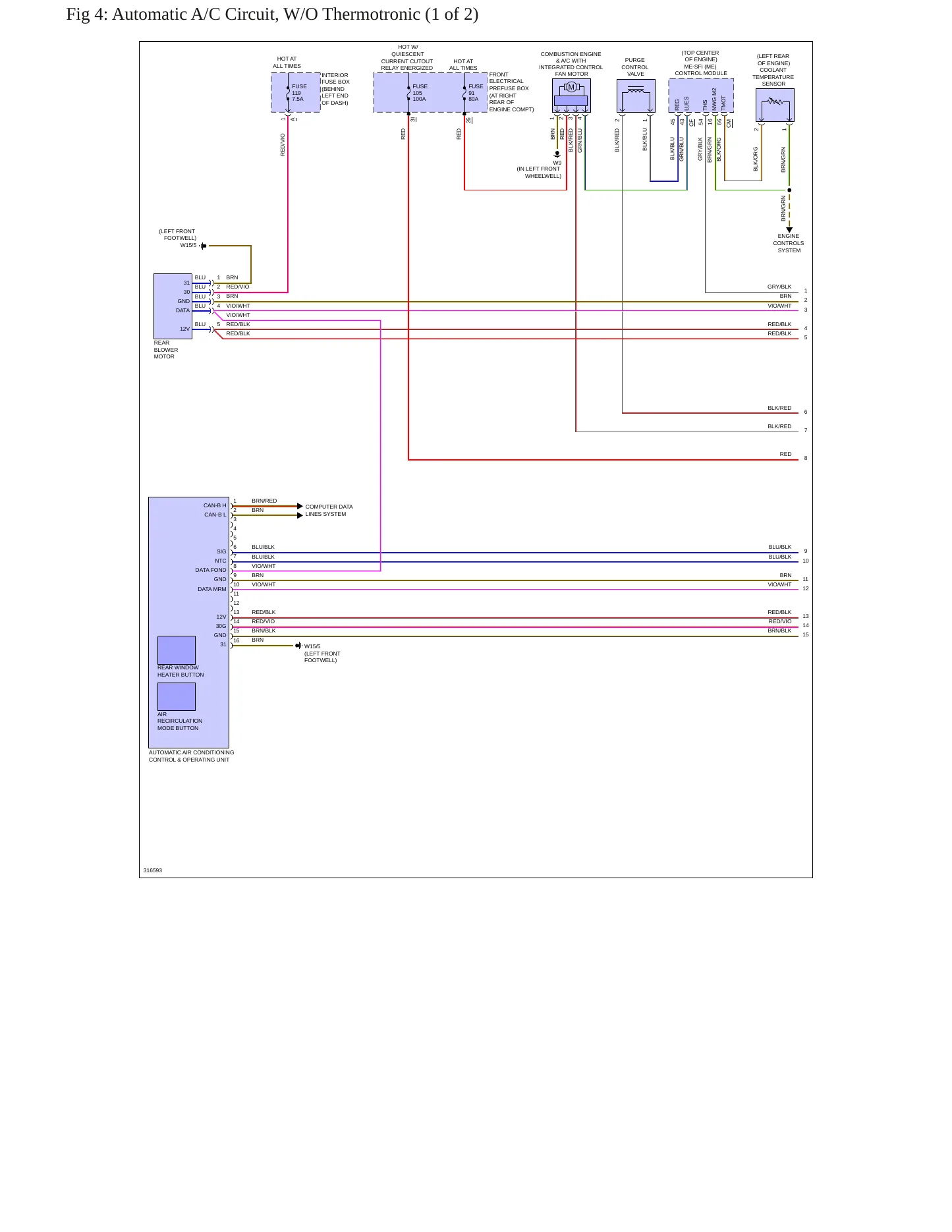Select the Fuse 119 7.5A symbol
Viewport: 952px width, 1232px height.
[x=288, y=93]
